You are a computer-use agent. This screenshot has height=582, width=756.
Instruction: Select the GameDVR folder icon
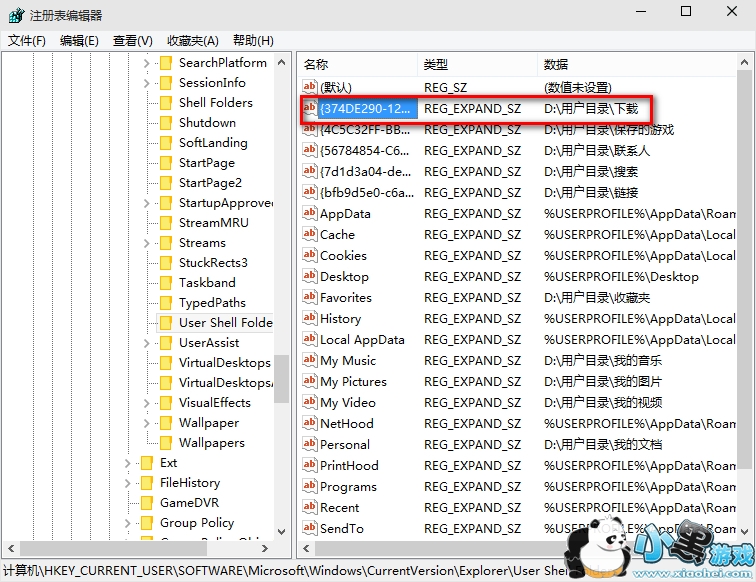[x=147, y=503]
